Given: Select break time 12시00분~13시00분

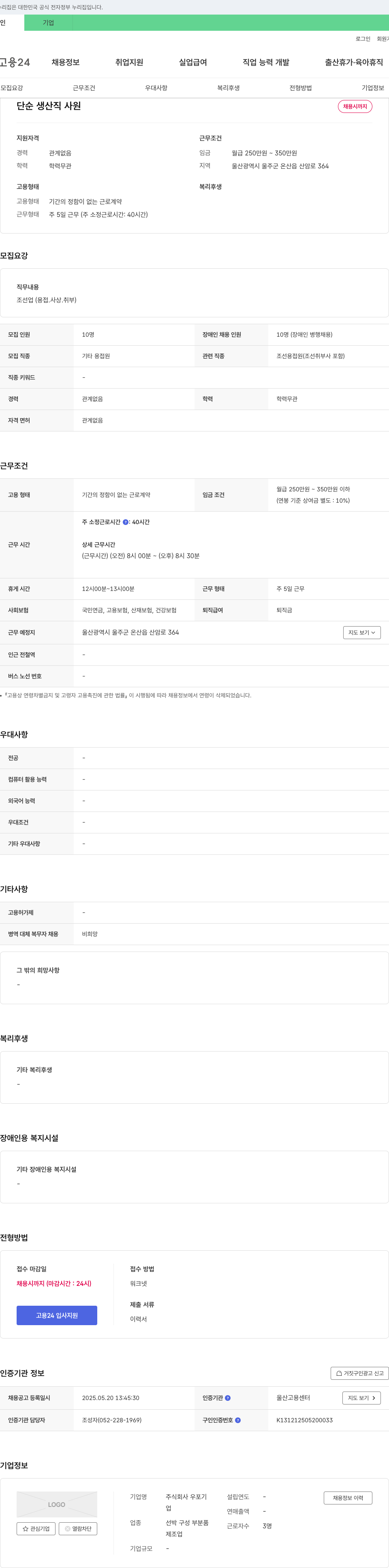Looking at the screenshot, I should point(108,589).
